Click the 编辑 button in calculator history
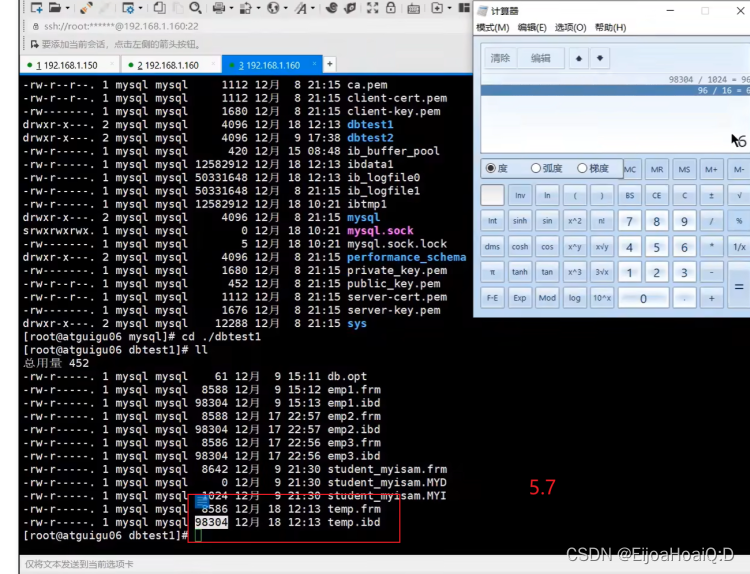Image resolution: width=750 pixels, height=574 pixels. [540, 58]
